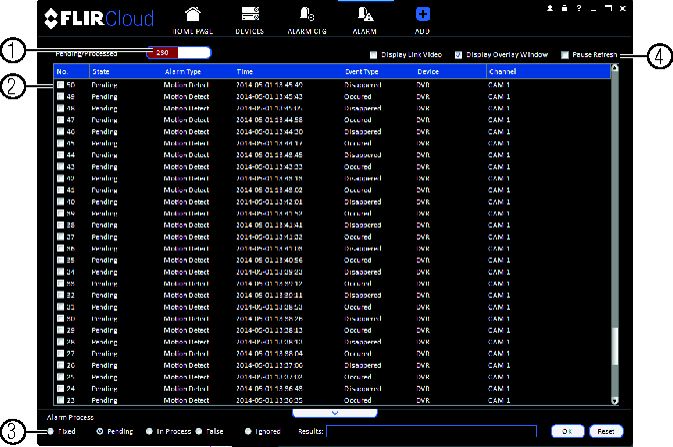This screenshot has width=673, height=447.
Task: Click the user account icon in title bar
Action: (x=550, y=8)
